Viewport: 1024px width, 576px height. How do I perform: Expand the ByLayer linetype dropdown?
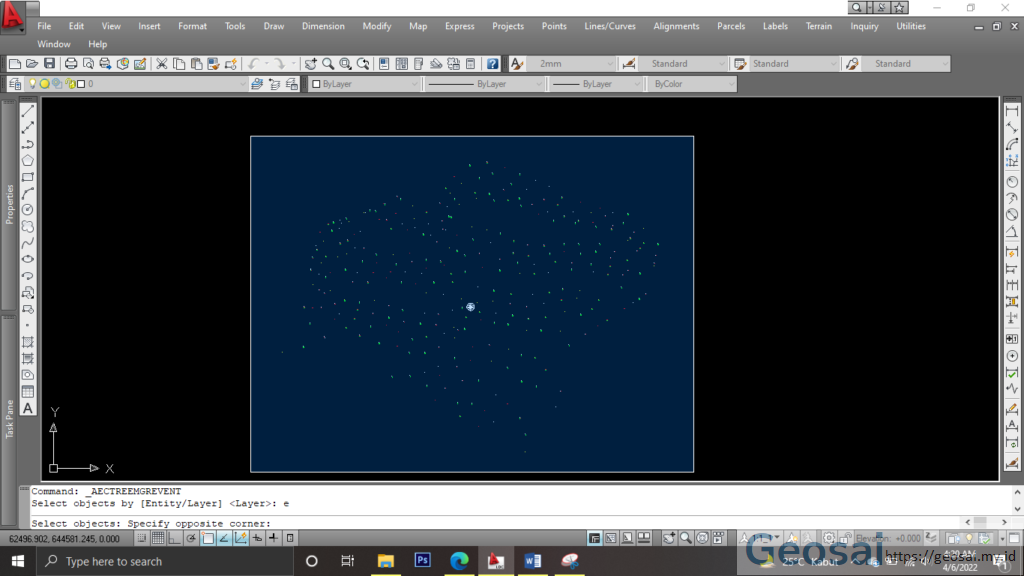point(538,84)
